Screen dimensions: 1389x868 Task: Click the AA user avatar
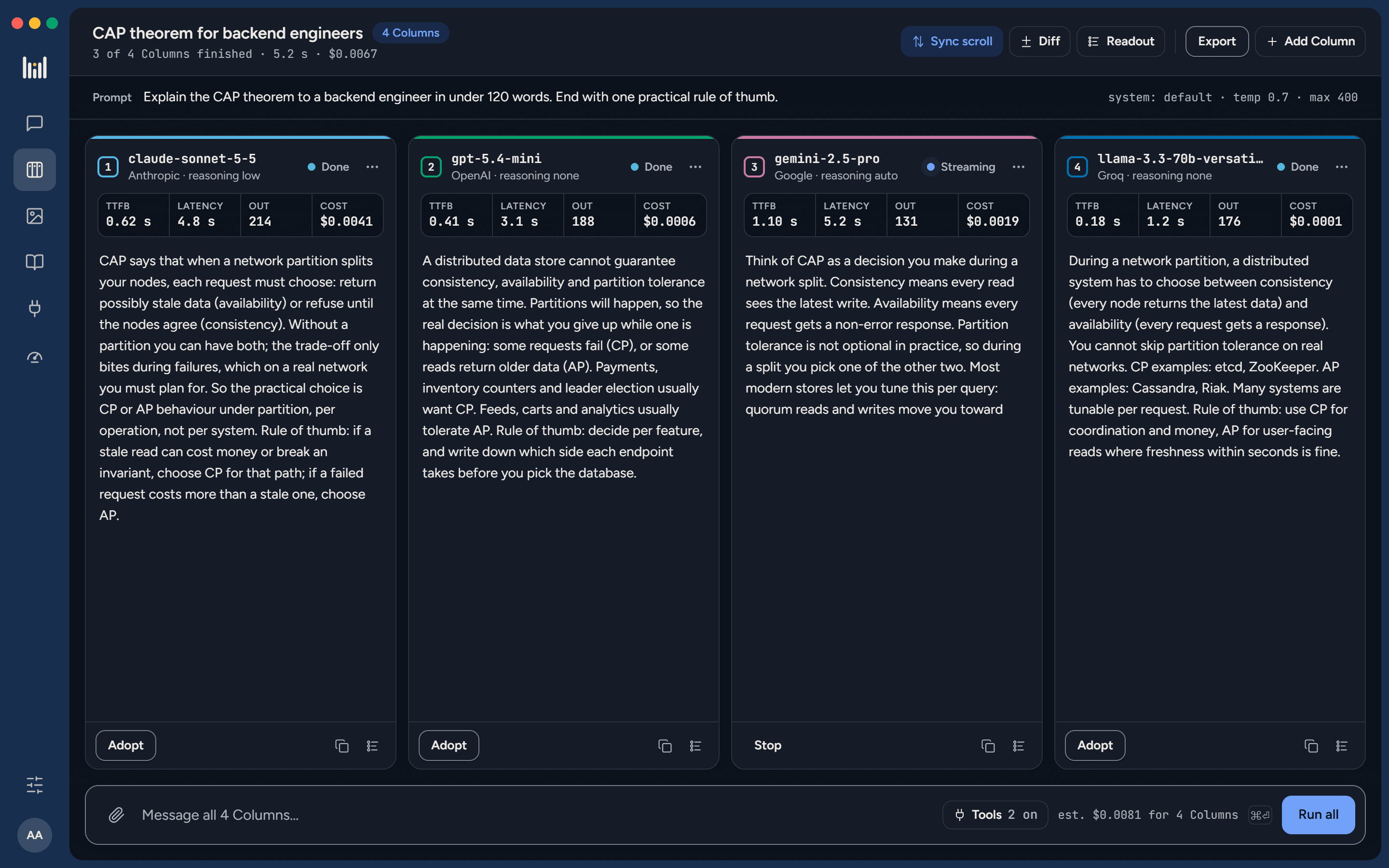[34, 835]
